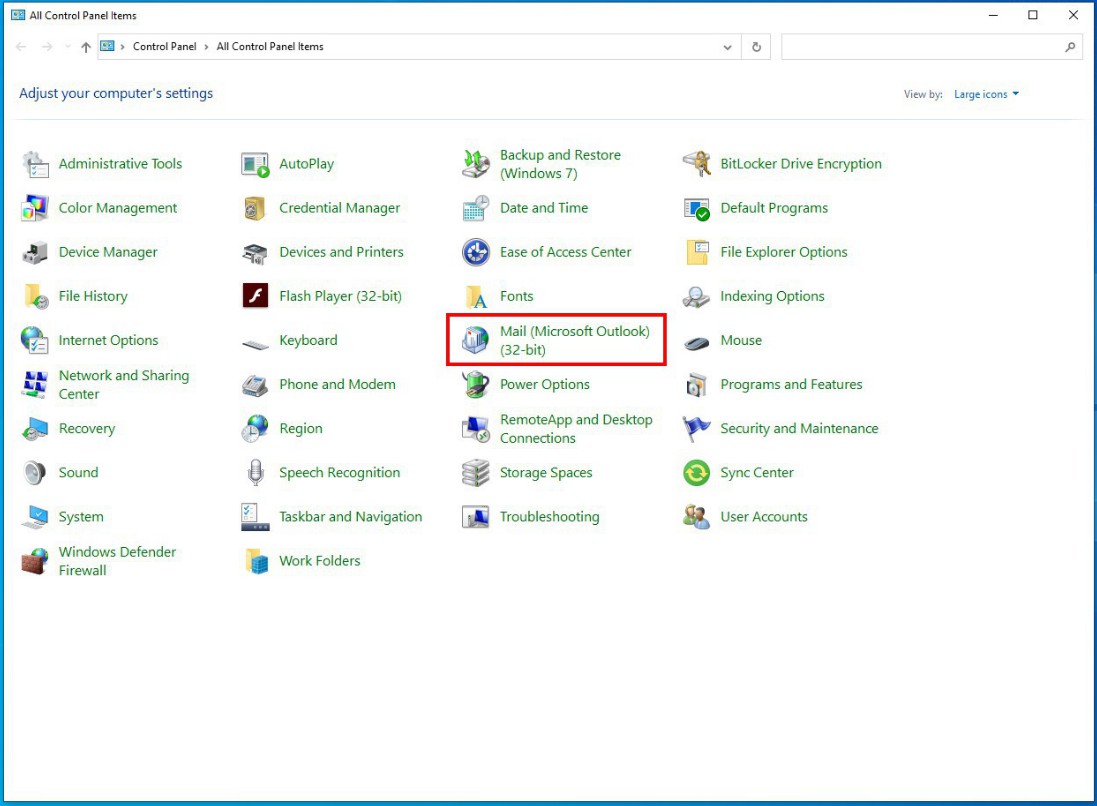Open the Administrative Tools icon
1097x806 pixels.
pyautogui.click(x=35, y=164)
